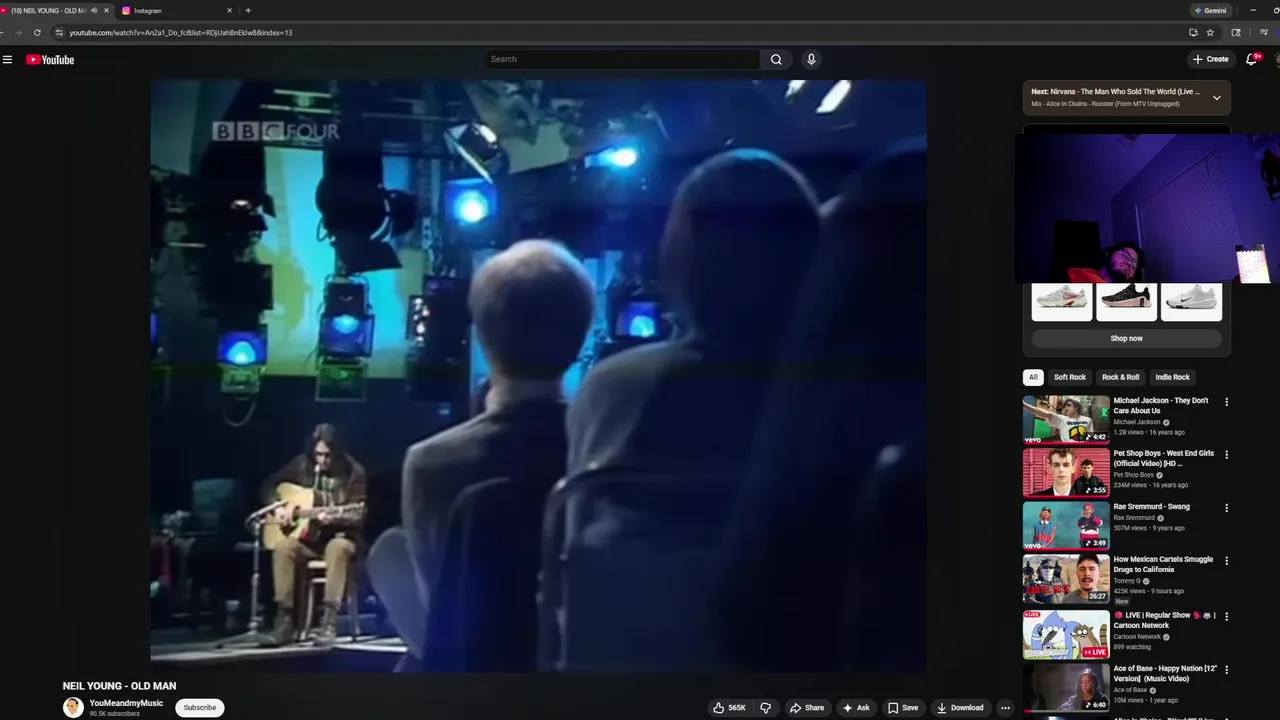Viewport: 1280px width, 720px height.
Task: Click the browser address bar URL
Action: [180, 32]
